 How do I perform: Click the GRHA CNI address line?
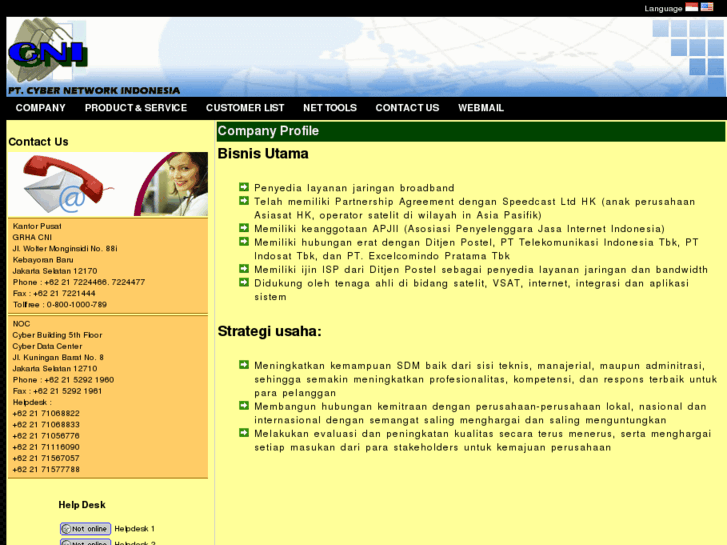[x=32, y=237]
